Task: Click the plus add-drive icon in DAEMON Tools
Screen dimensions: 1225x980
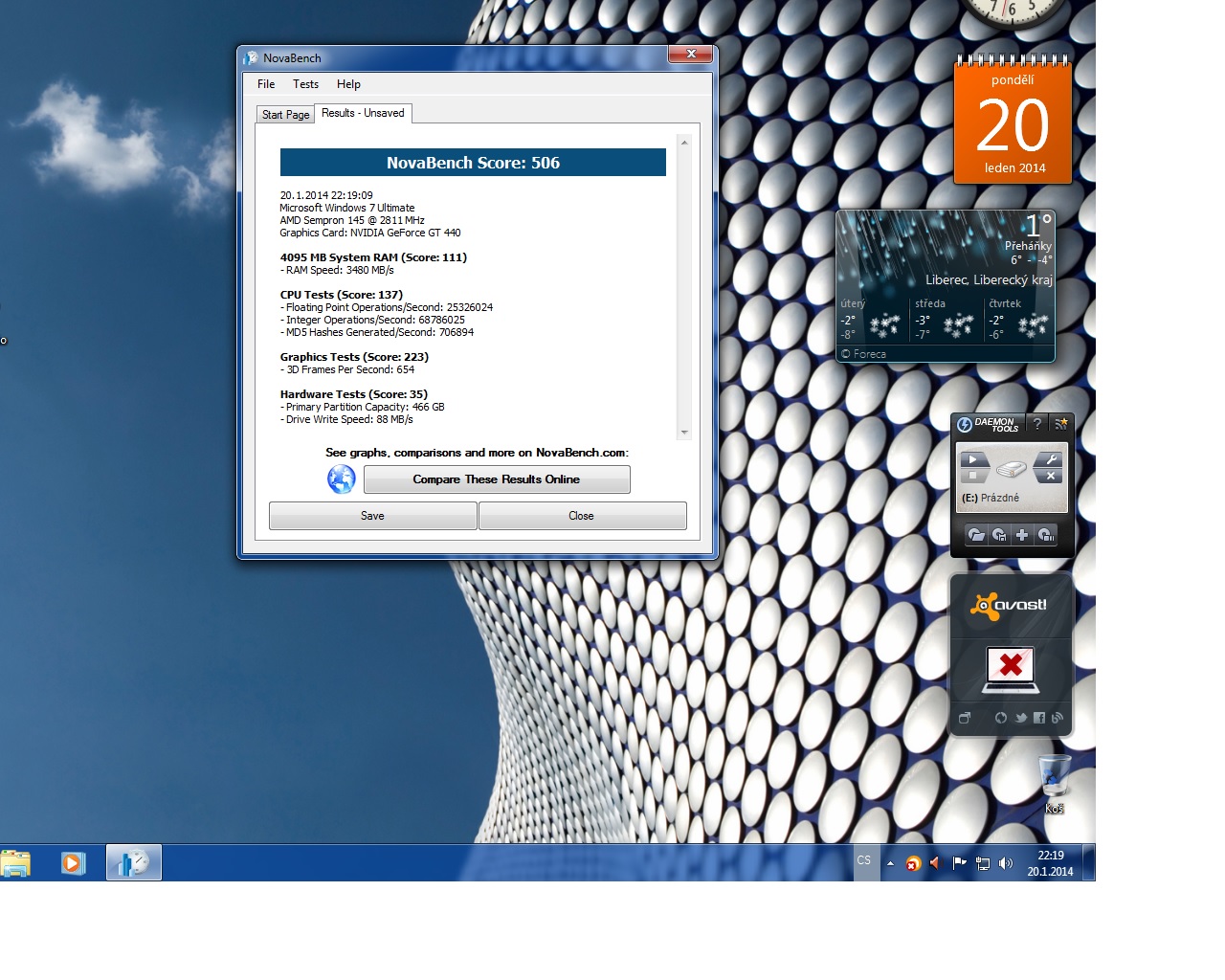Action: point(1022,535)
